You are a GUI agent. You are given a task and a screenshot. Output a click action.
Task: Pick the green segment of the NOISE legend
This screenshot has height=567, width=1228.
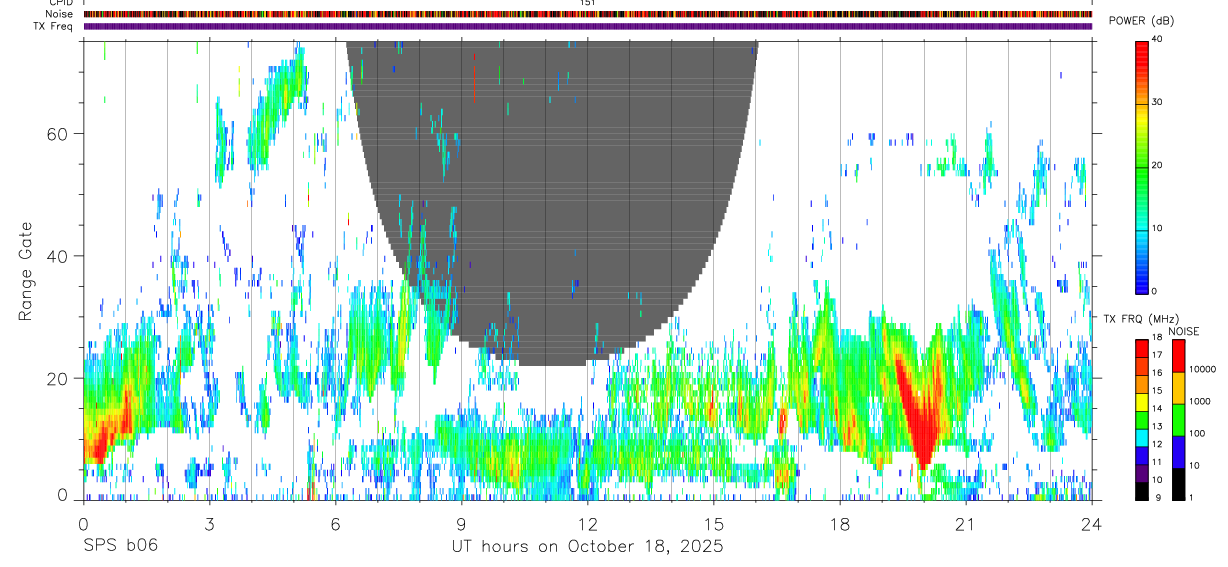[x=1177, y=420]
